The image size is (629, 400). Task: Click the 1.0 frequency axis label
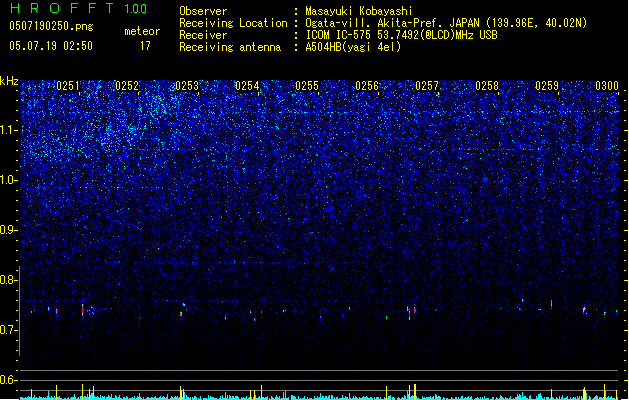coord(9,180)
